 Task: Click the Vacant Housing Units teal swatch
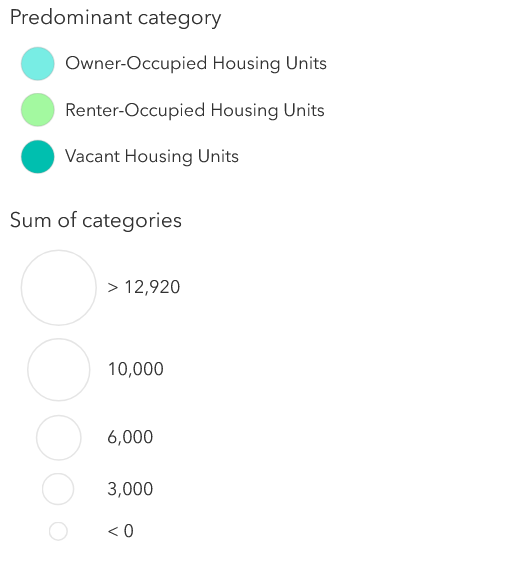point(38,157)
